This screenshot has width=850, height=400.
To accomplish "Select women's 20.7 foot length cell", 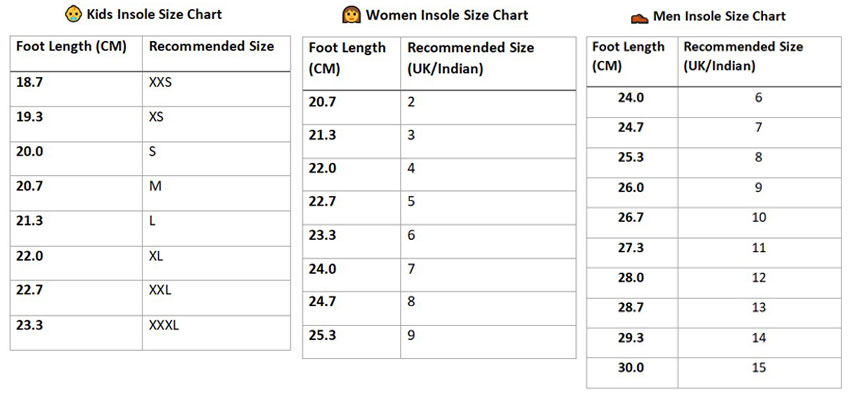I will [323, 101].
